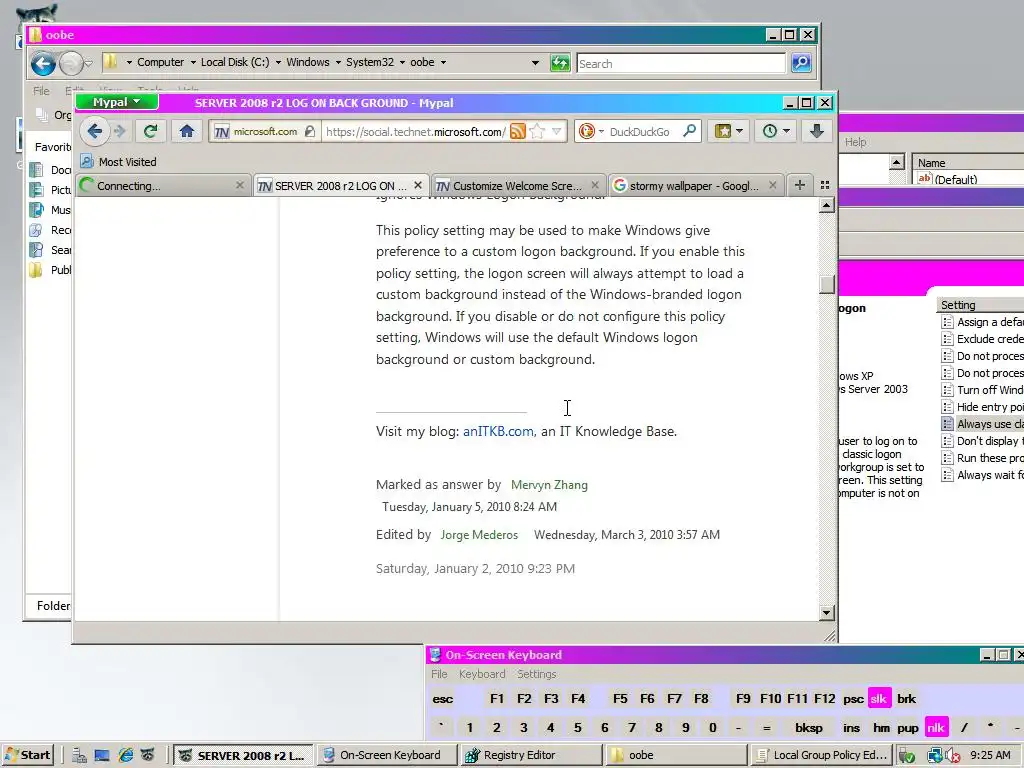Expand the Windows breadcrumb arrow
This screenshot has height=768, width=1024.
(338, 63)
